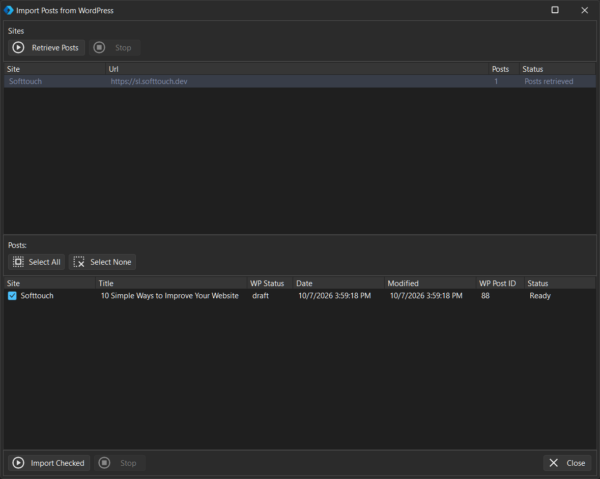
Task: Sort posts by Date column header
Action: pyautogui.click(x=339, y=283)
